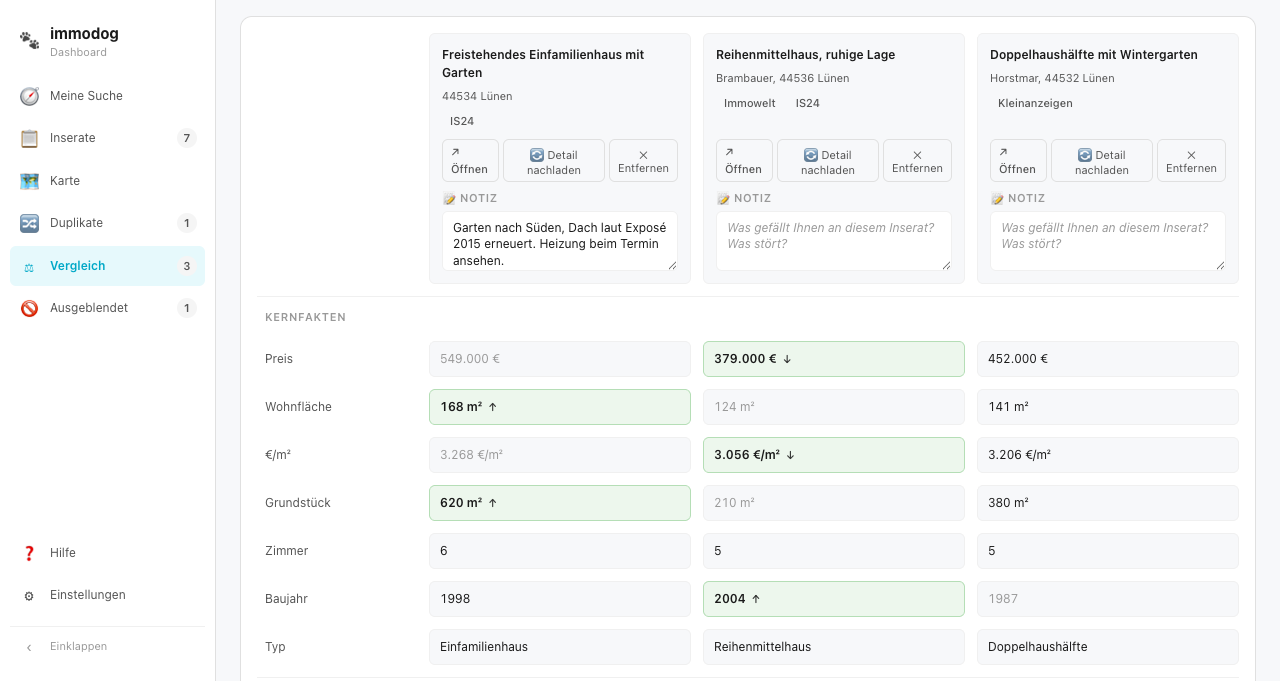1280x681 pixels.
Task: Focus the note field for Doppelhaushälfte
Action: coord(1108,241)
